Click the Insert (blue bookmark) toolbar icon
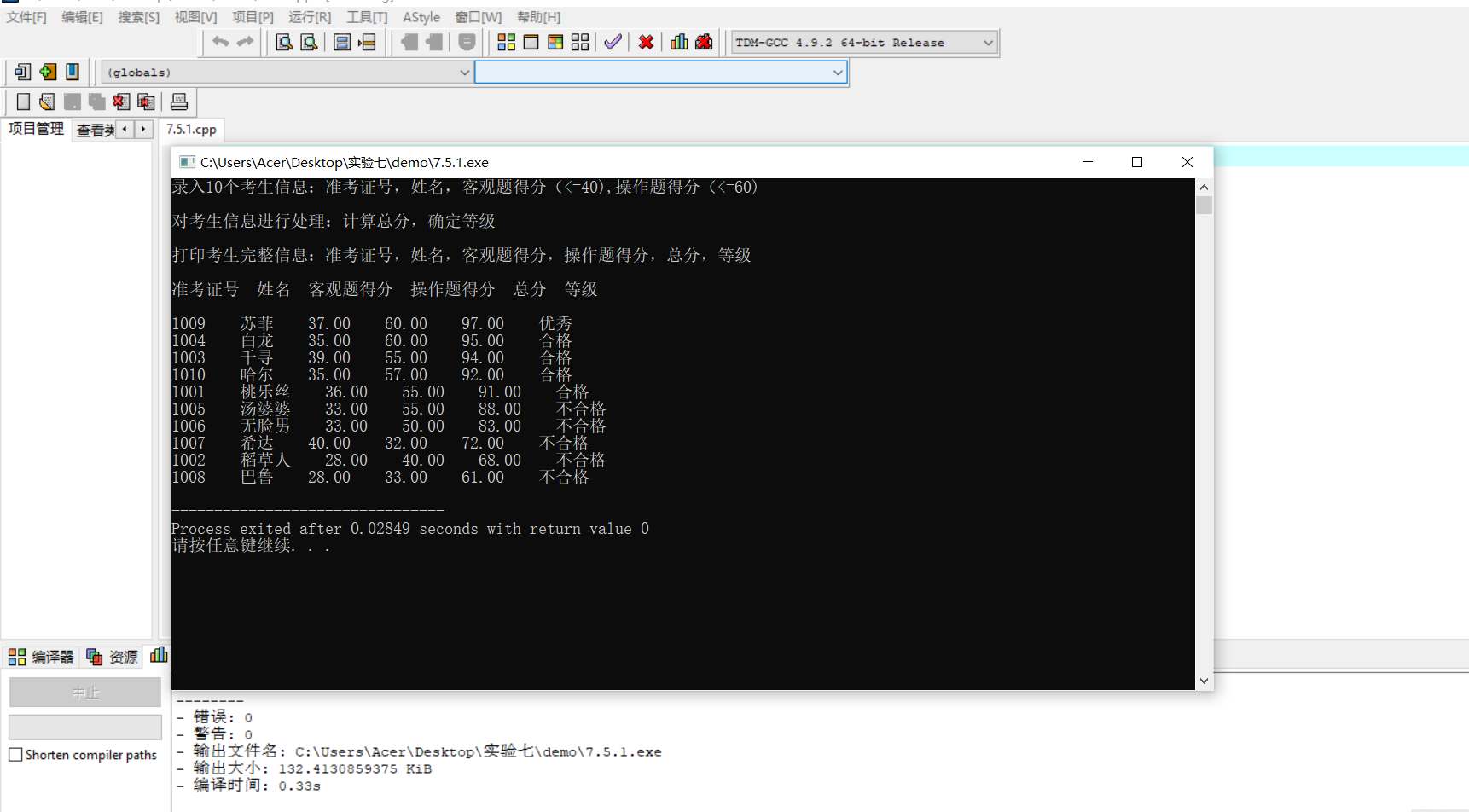The image size is (1469, 812). pyautogui.click(x=73, y=72)
